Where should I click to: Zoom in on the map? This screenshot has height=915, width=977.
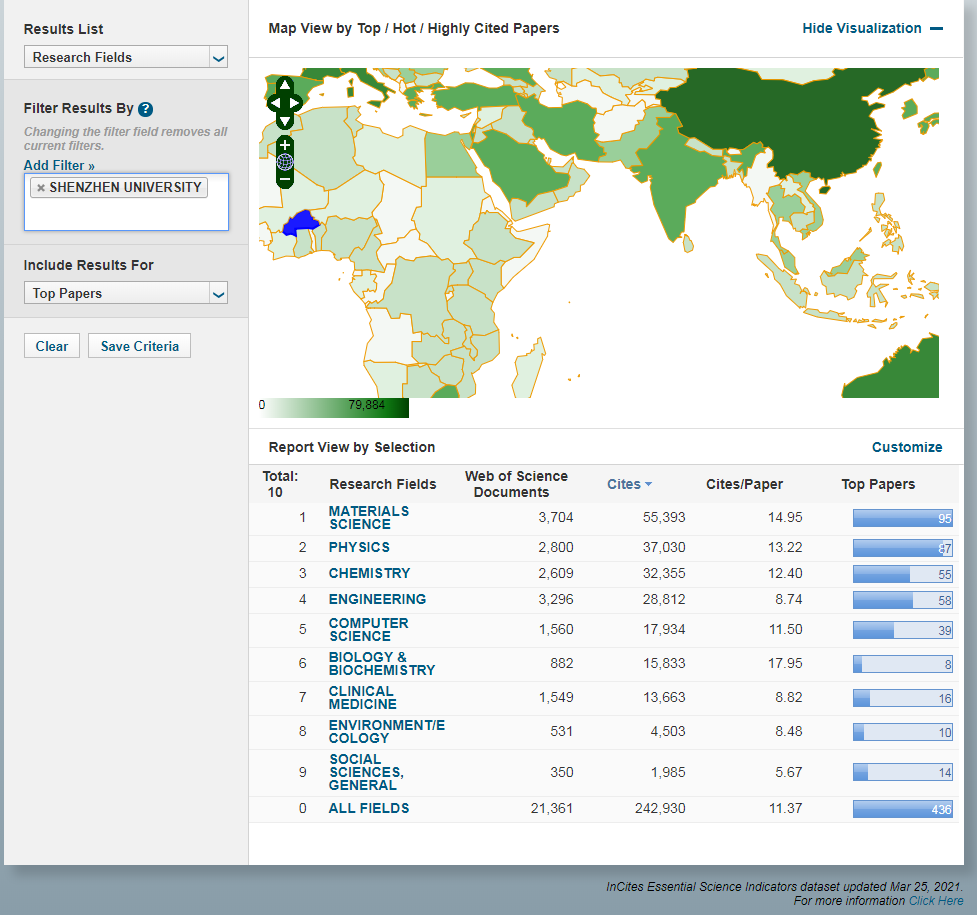(285, 145)
